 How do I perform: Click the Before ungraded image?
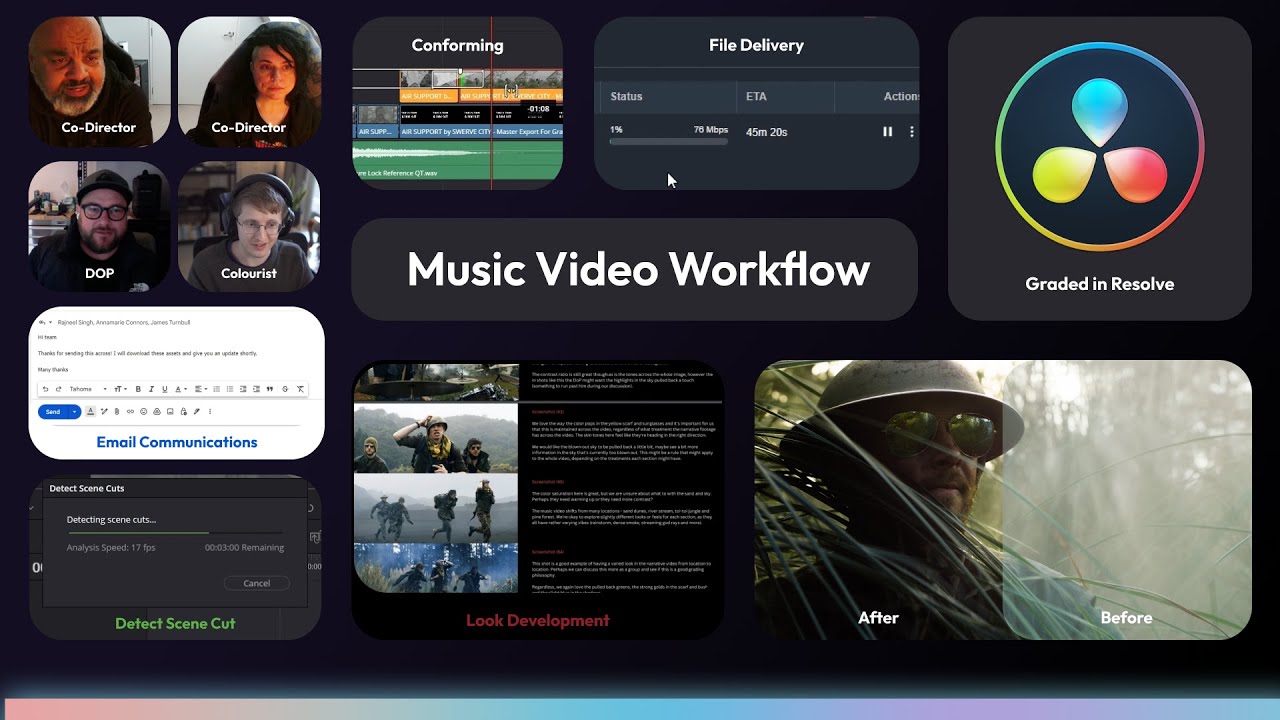[x=1127, y=500]
